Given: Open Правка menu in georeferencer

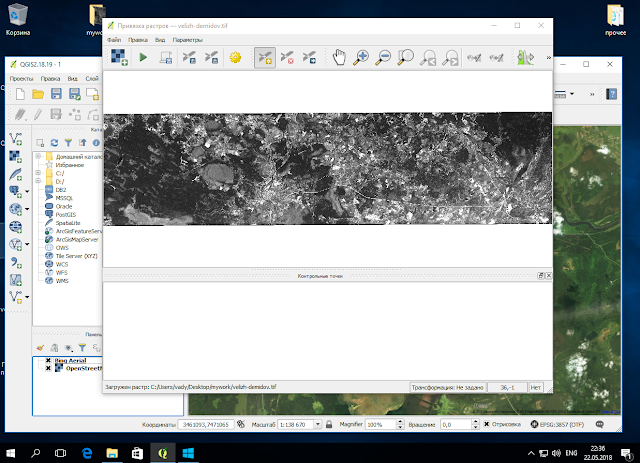Looking at the screenshot, I should (138, 40).
